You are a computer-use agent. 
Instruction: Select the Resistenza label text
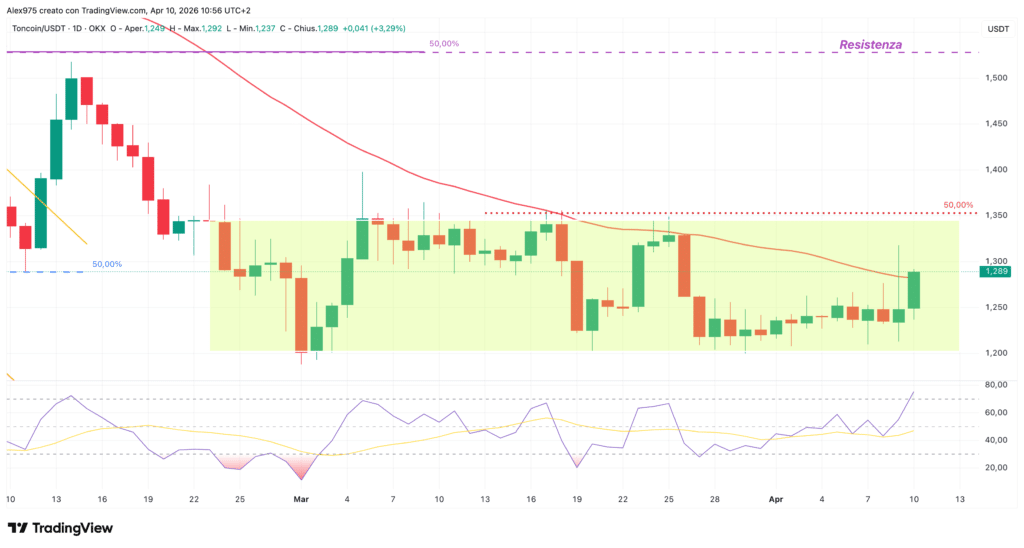tap(871, 44)
